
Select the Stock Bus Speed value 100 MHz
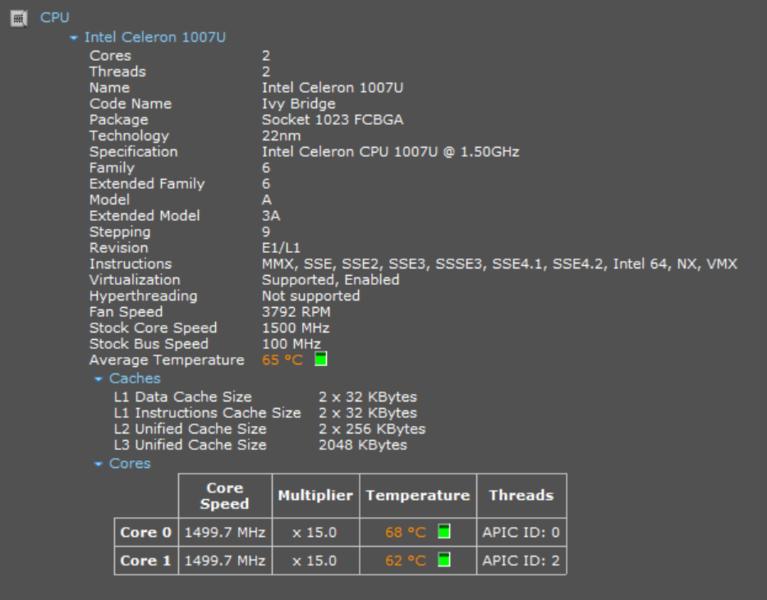point(292,344)
